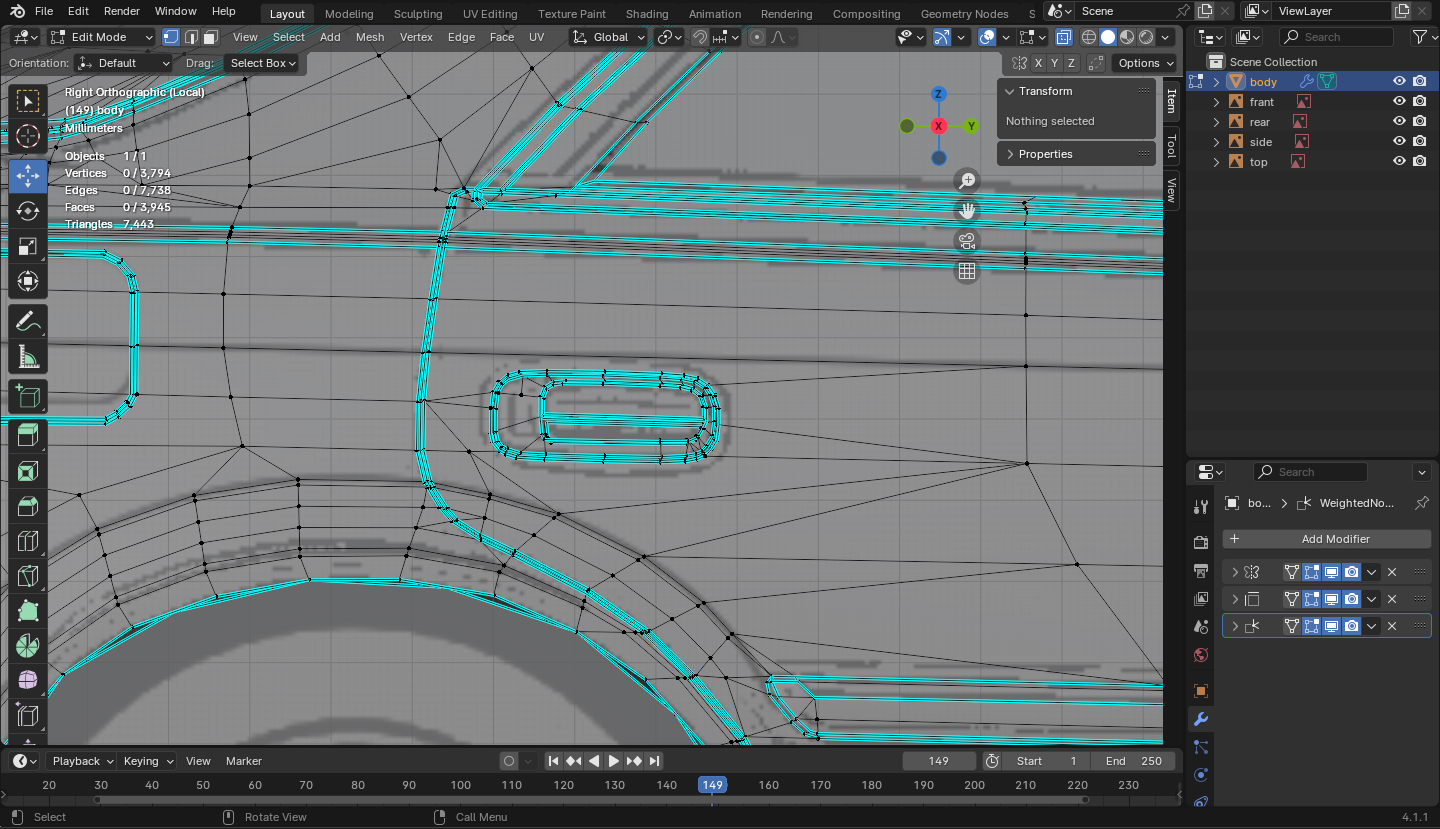
Task: Choose the Bevel tool
Action: pyautogui.click(x=28, y=507)
